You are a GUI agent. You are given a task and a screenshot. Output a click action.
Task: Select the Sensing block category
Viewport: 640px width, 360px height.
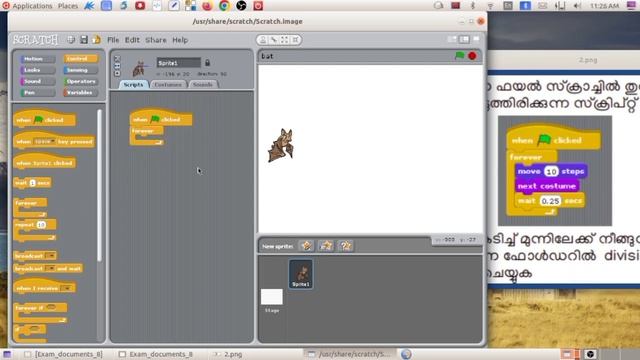pos(81,70)
